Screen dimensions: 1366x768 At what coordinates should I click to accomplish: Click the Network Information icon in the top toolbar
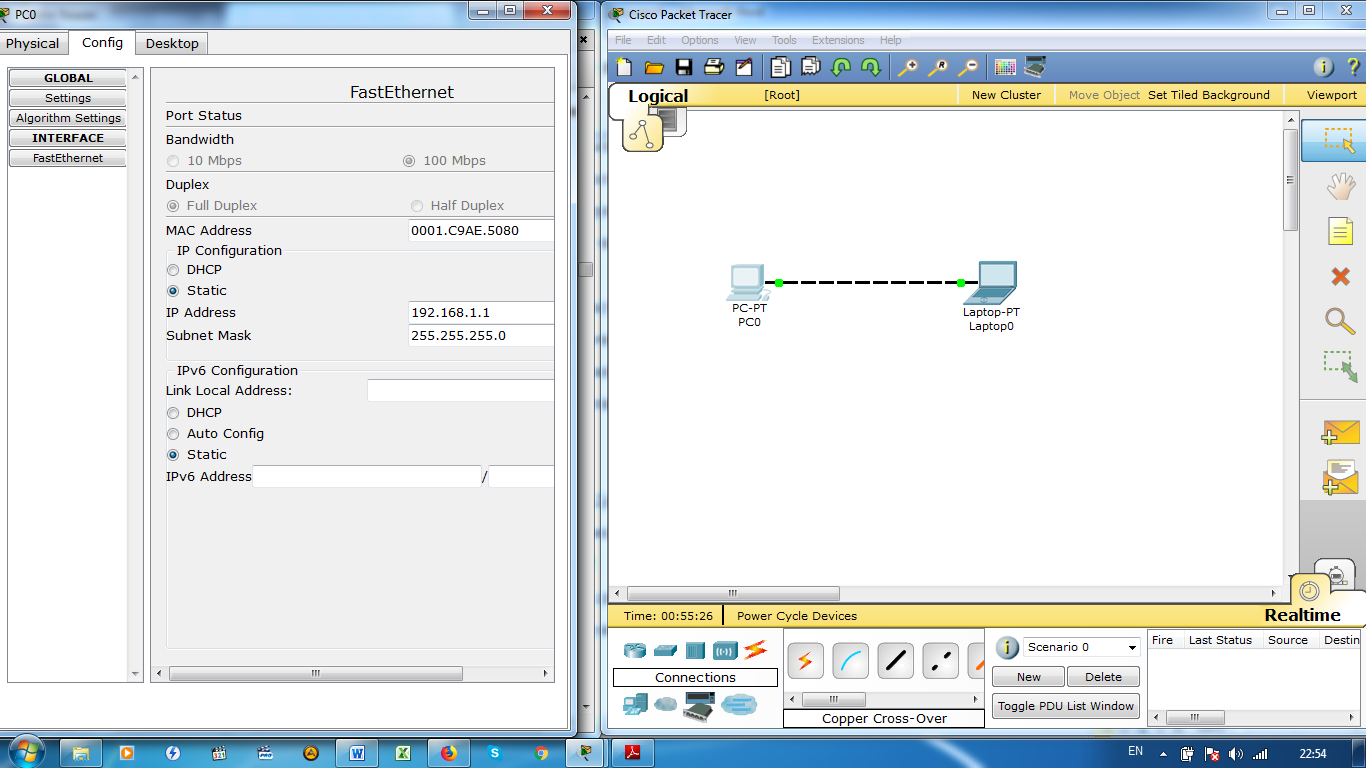point(1323,67)
